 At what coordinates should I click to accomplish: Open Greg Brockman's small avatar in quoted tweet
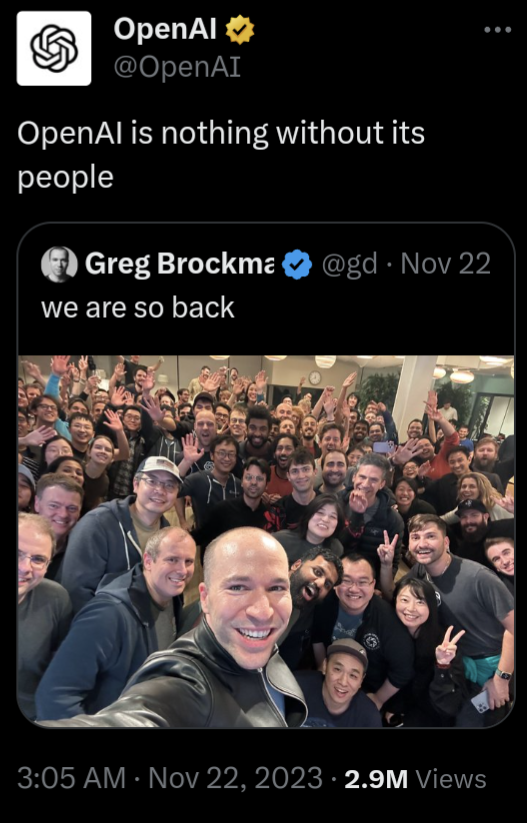(x=59, y=265)
